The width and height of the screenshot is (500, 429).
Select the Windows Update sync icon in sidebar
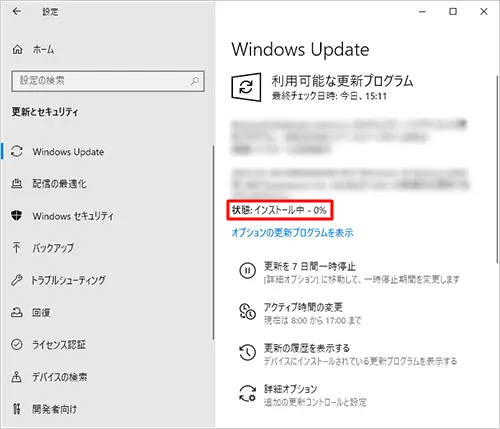[17, 152]
